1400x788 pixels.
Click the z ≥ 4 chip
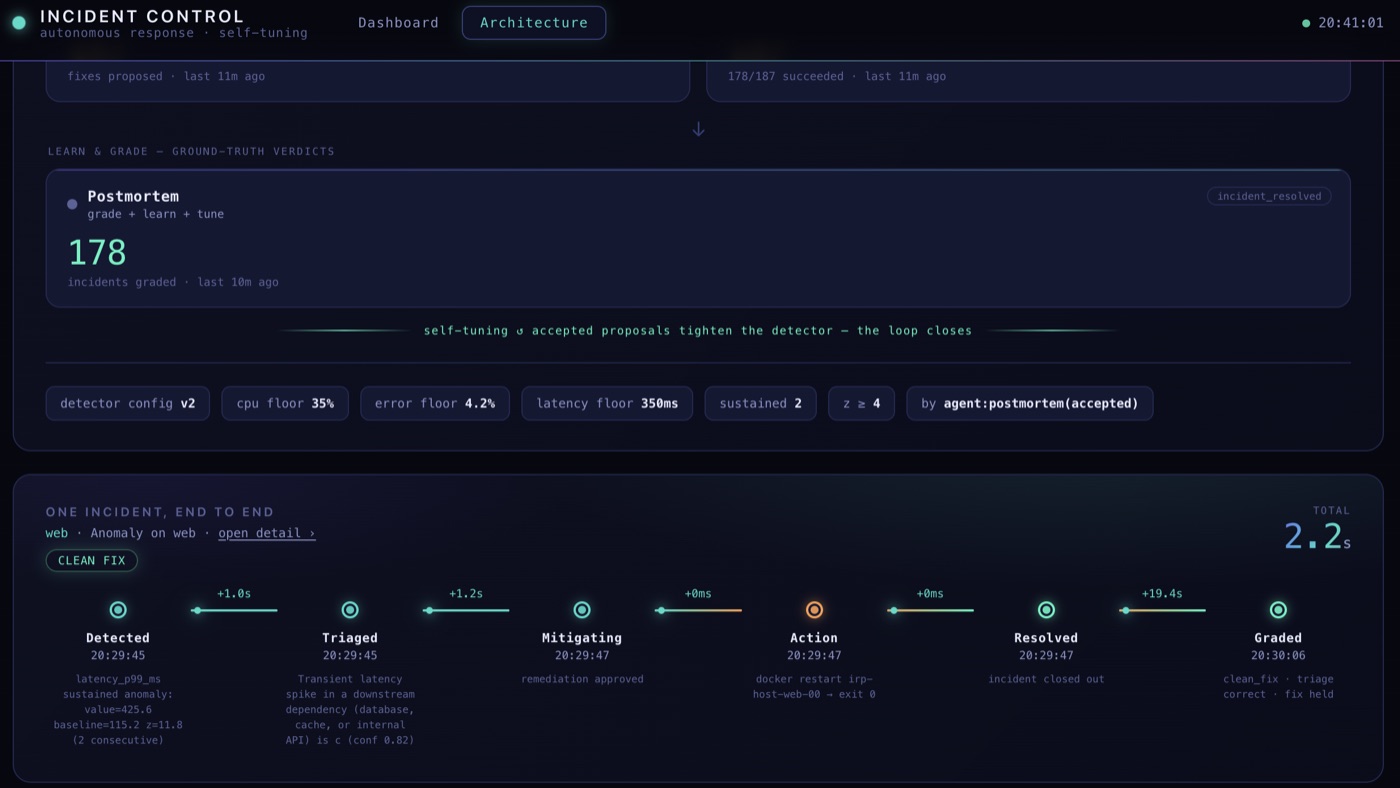(x=861, y=404)
